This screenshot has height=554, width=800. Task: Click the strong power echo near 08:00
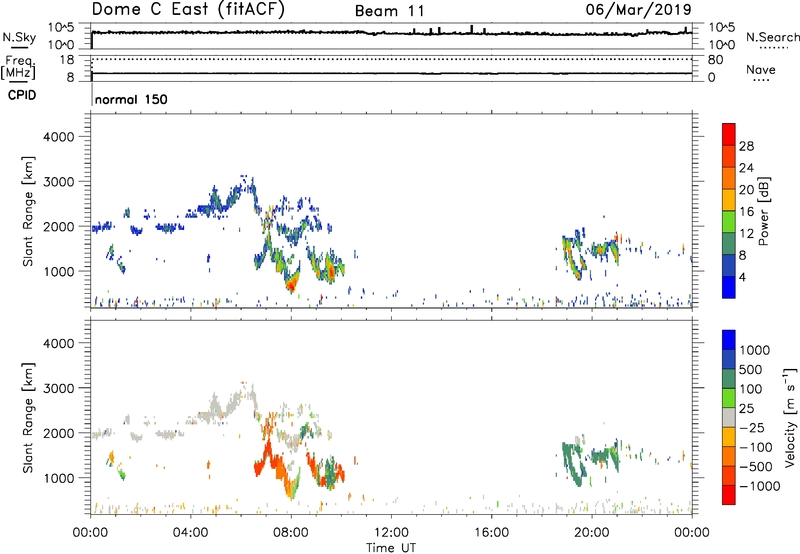coord(291,280)
